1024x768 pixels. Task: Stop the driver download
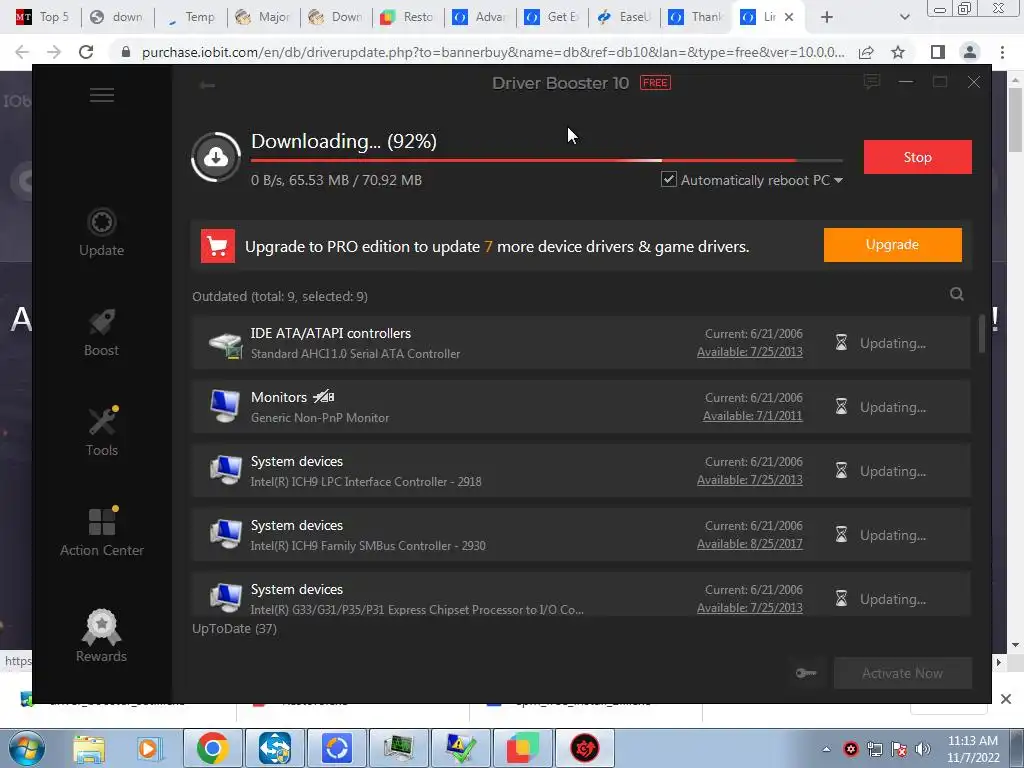pos(918,157)
